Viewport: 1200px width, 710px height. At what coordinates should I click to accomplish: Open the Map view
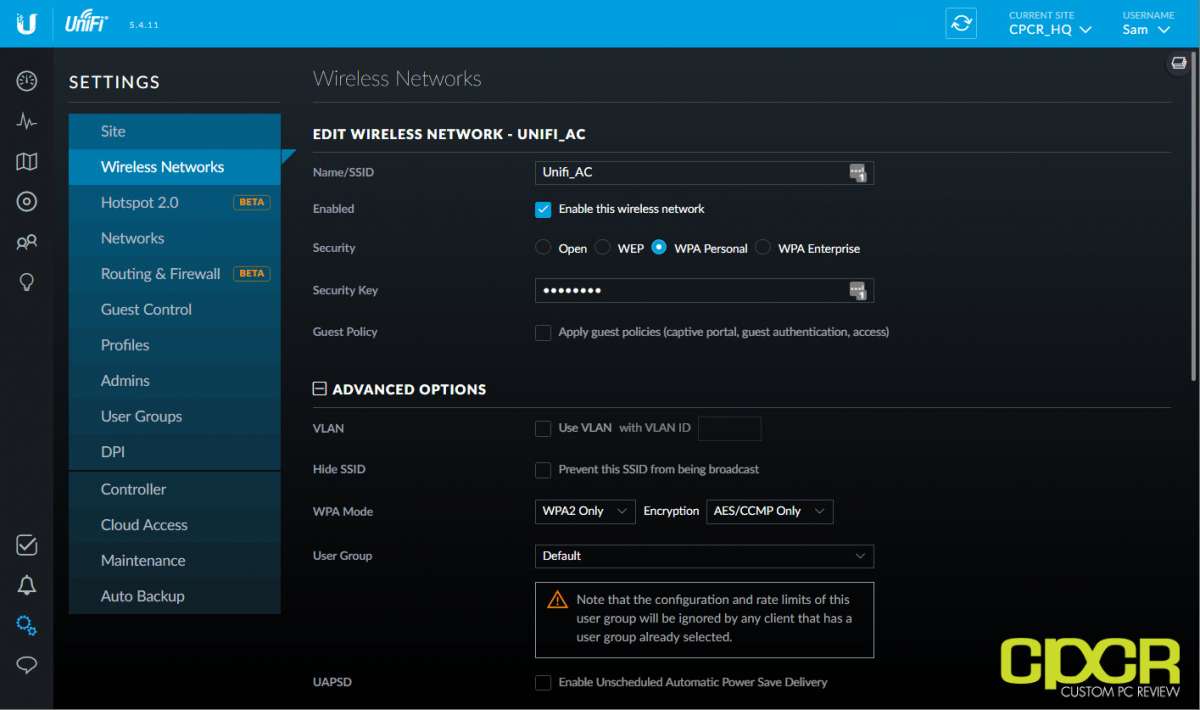pos(25,161)
